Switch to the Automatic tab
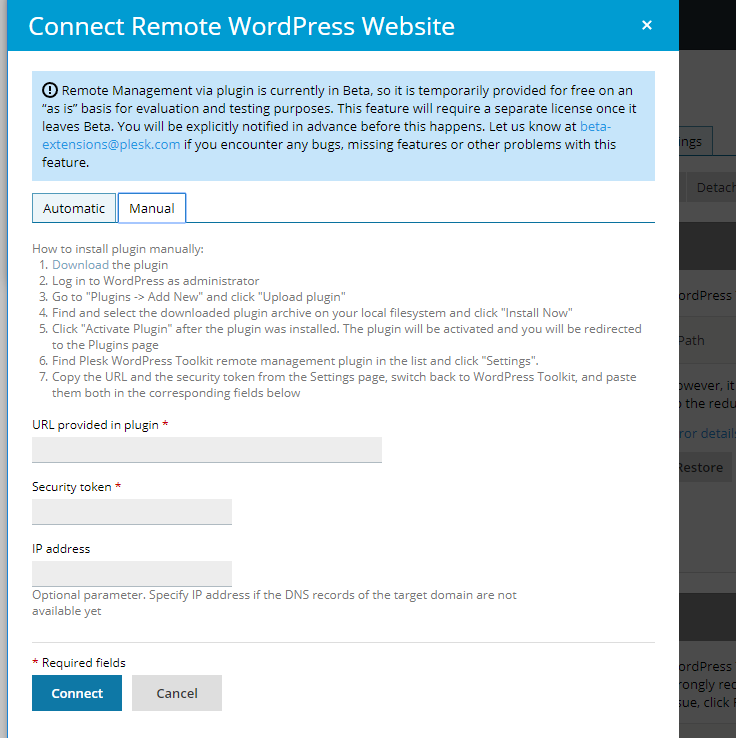736x738 pixels. click(74, 208)
